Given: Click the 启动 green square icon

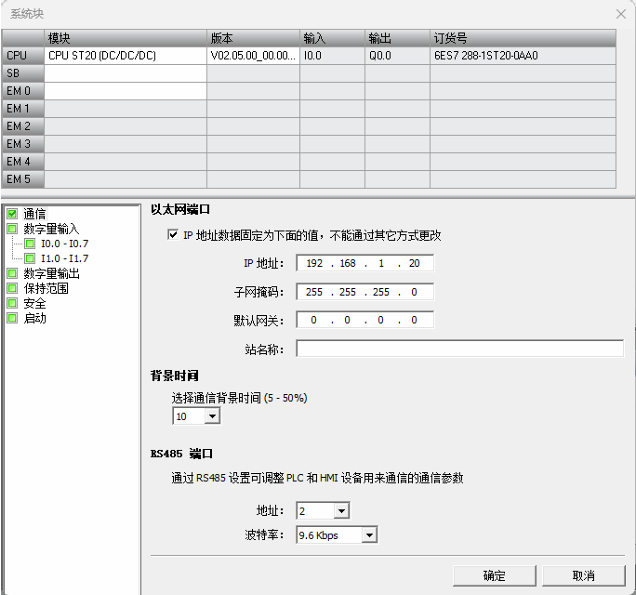Looking at the screenshot, I should click(12, 318).
